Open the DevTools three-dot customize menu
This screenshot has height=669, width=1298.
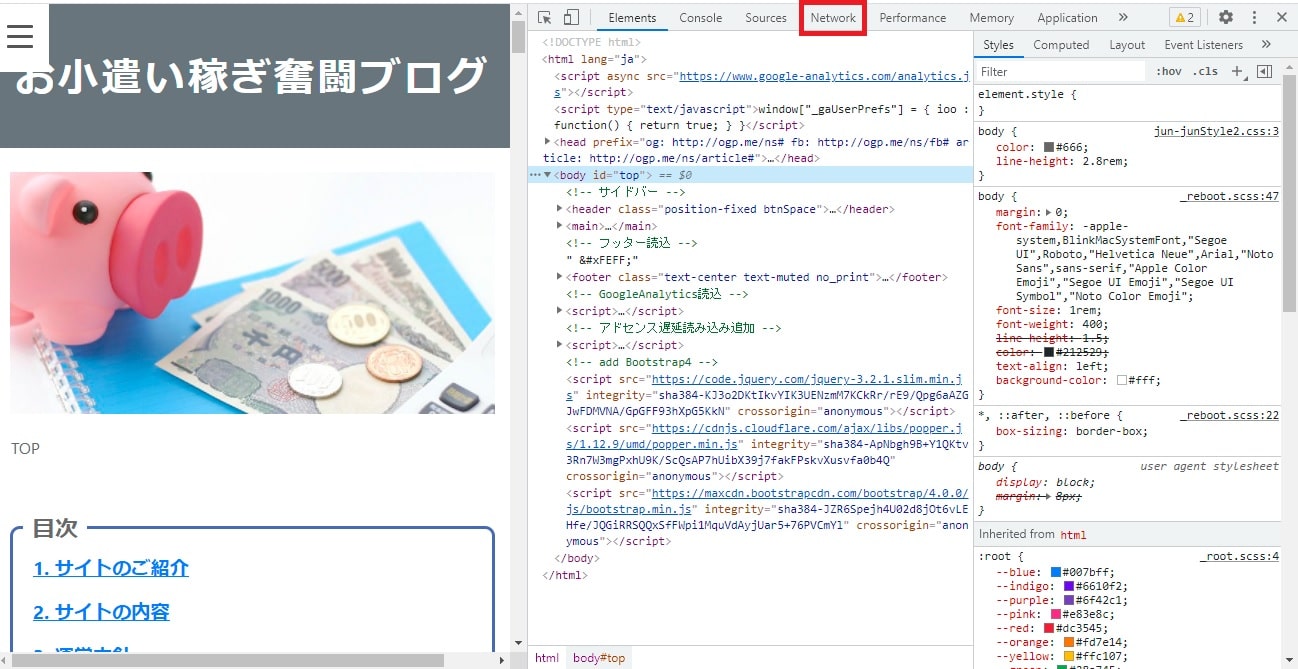tap(1254, 17)
